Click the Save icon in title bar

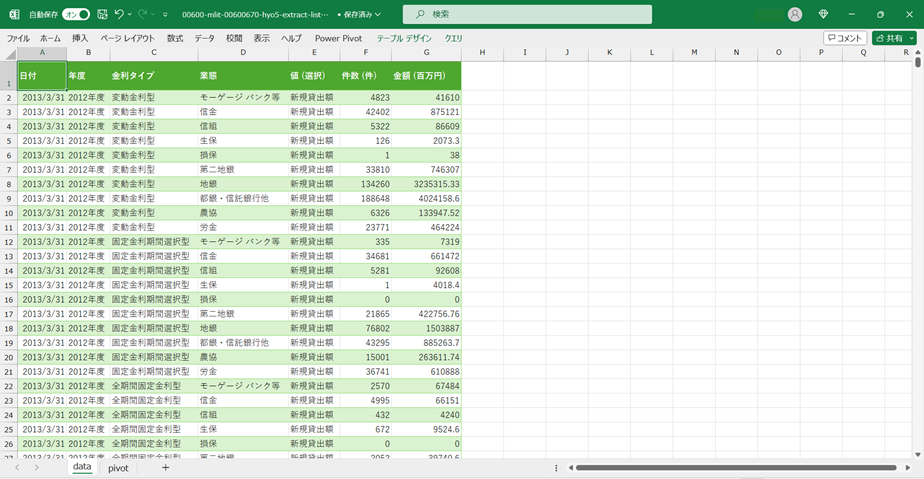coord(102,14)
